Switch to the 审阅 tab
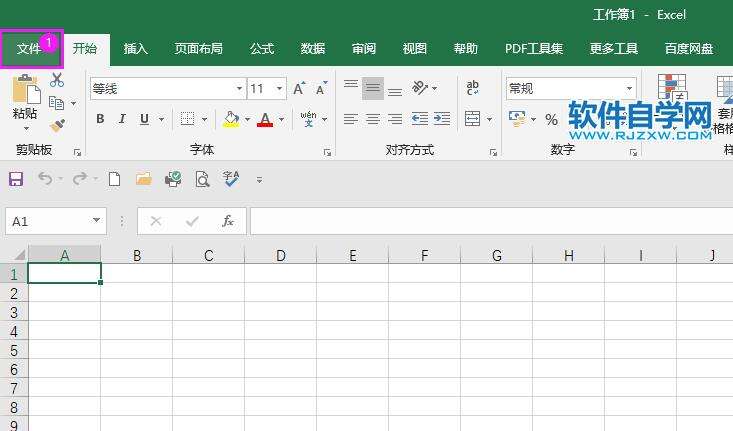This screenshot has width=733, height=431. [364, 49]
